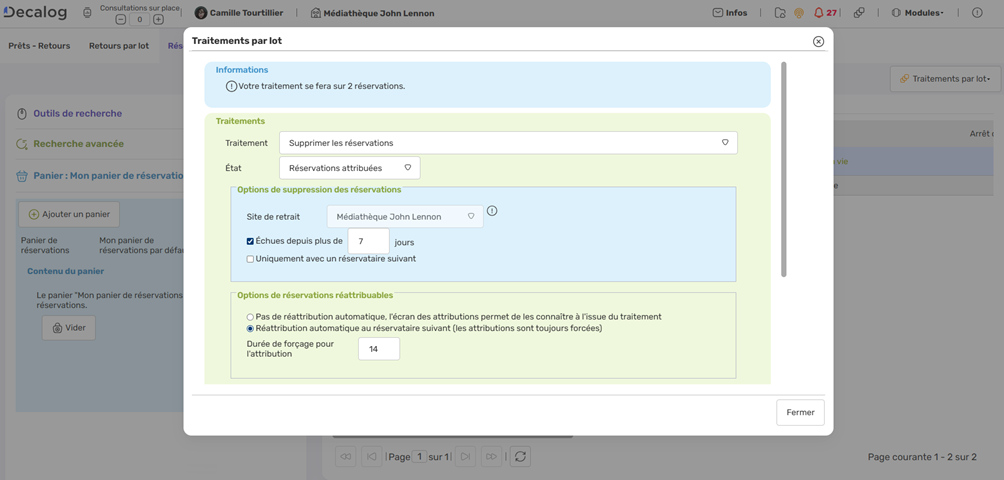This screenshot has width=1004, height=480.
Task: Click the link icon in top bar
Action: (x=859, y=13)
